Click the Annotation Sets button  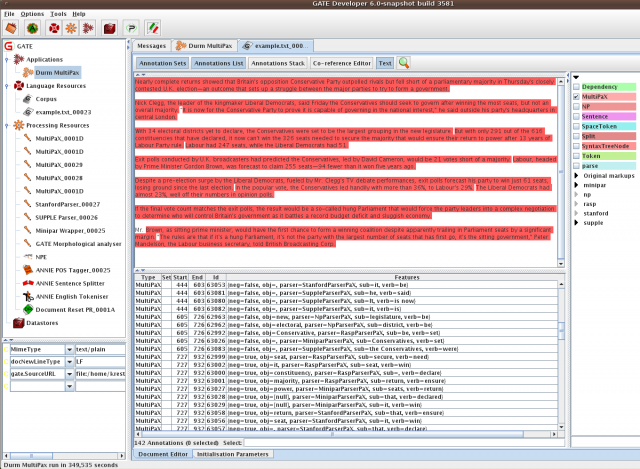coord(161,62)
